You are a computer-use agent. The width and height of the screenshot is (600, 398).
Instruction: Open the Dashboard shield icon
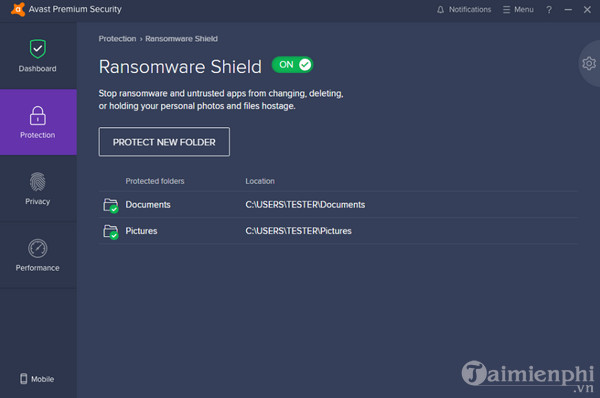point(38,49)
